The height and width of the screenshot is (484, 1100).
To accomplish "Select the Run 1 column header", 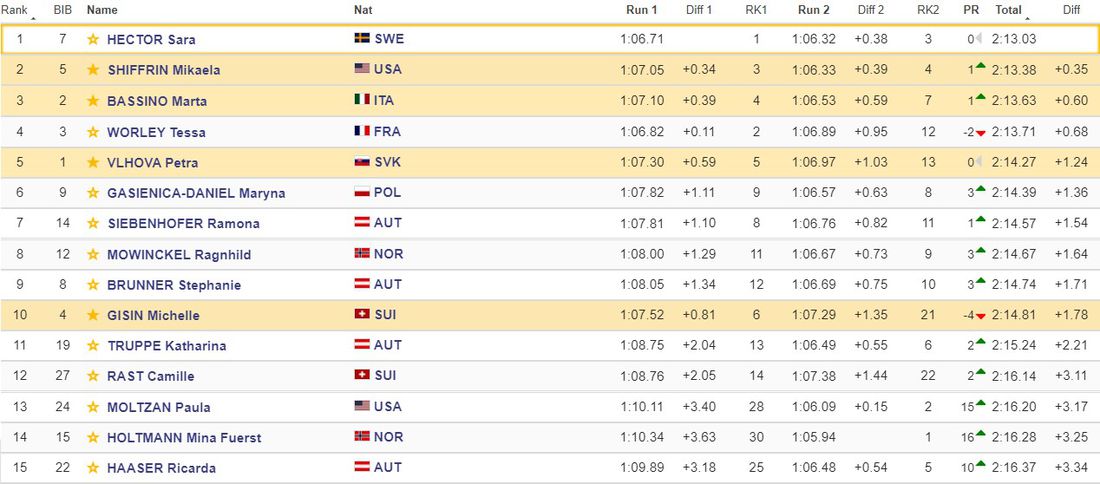I will (641, 10).
